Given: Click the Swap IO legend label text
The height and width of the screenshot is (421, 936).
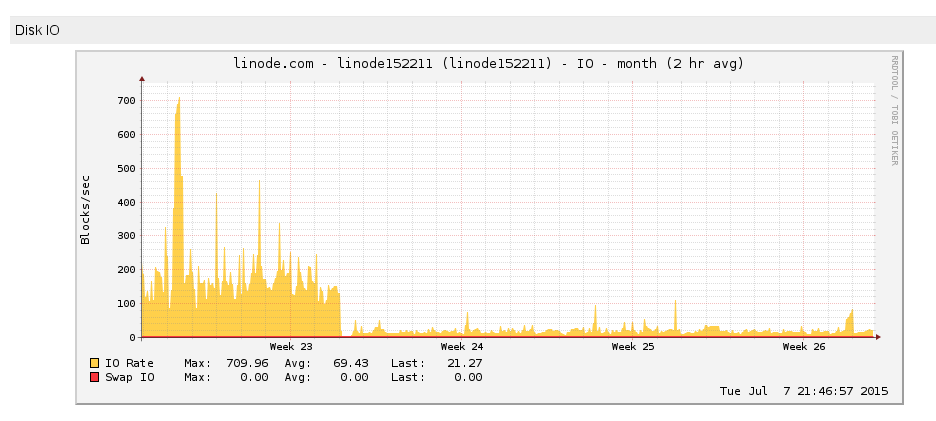Looking at the screenshot, I should 130,378.
